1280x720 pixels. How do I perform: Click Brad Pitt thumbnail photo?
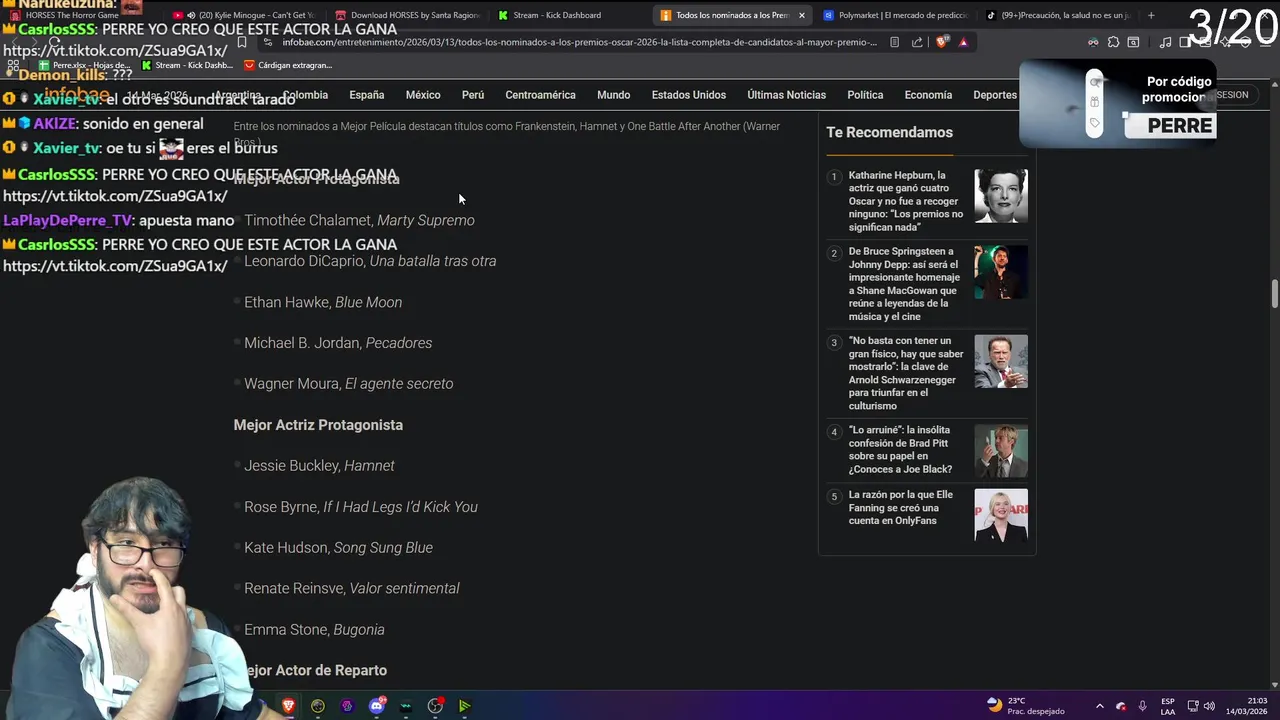tap(1001, 451)
